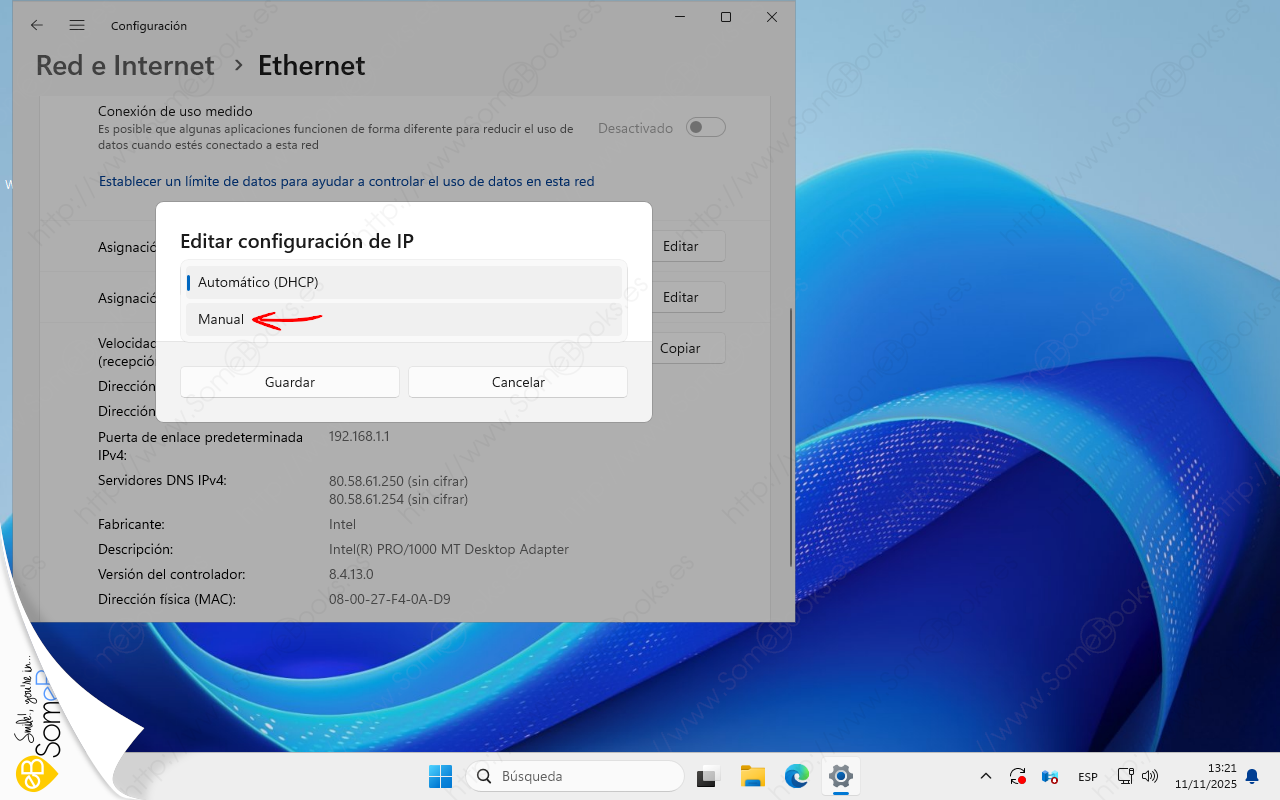Click the back arrow in Configuración

click(x=37, y=25)
